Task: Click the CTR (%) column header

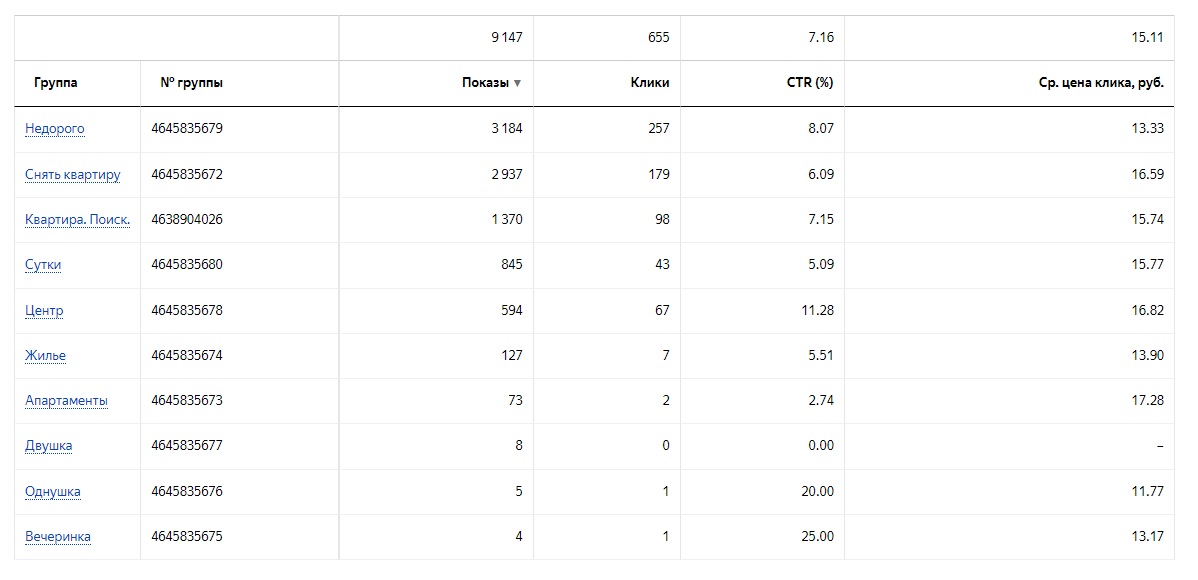Action: (x=810, y=83)
